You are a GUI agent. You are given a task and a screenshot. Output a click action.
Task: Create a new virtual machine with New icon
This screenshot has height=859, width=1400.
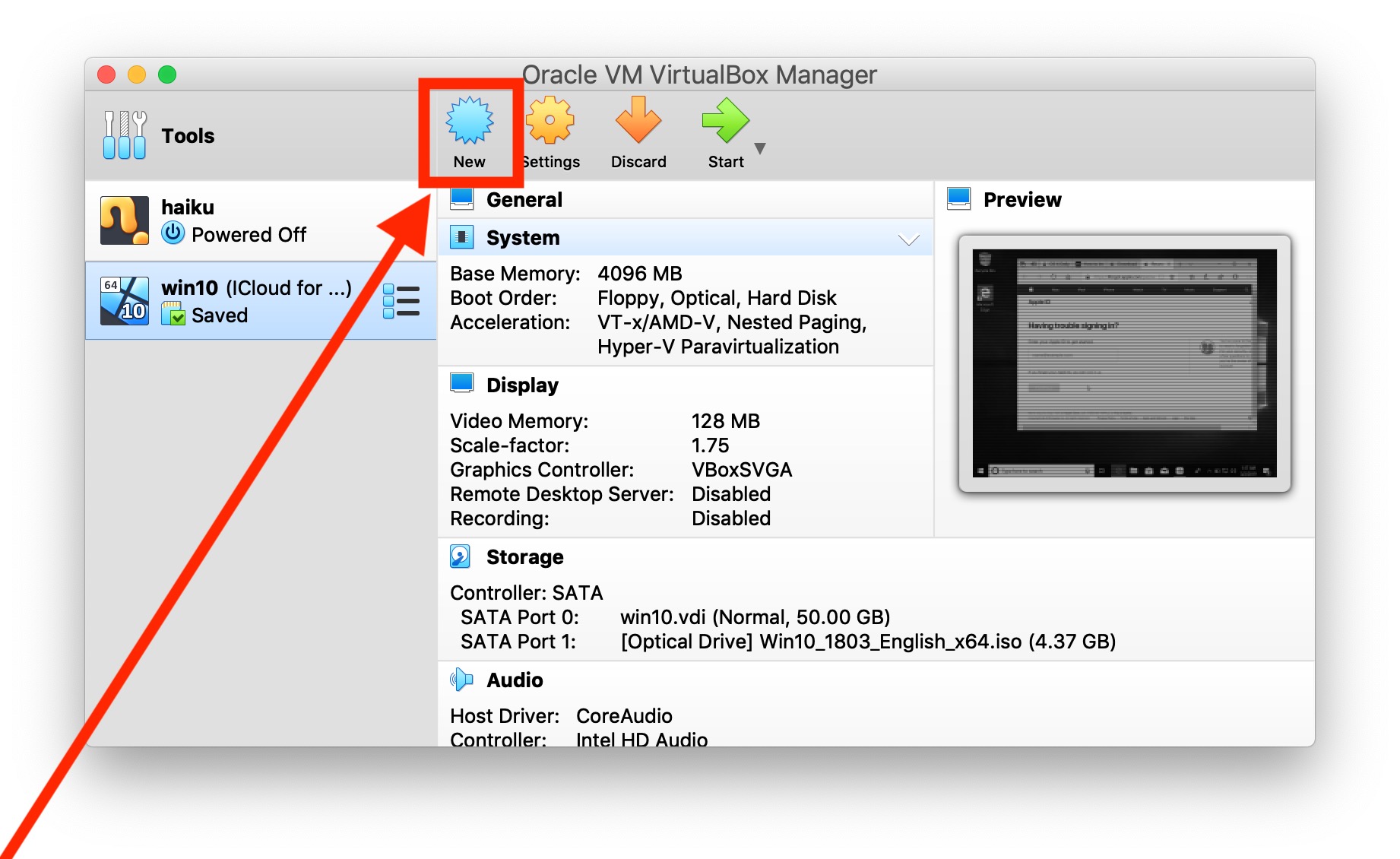pyautogui.click(x=469, y=122)
